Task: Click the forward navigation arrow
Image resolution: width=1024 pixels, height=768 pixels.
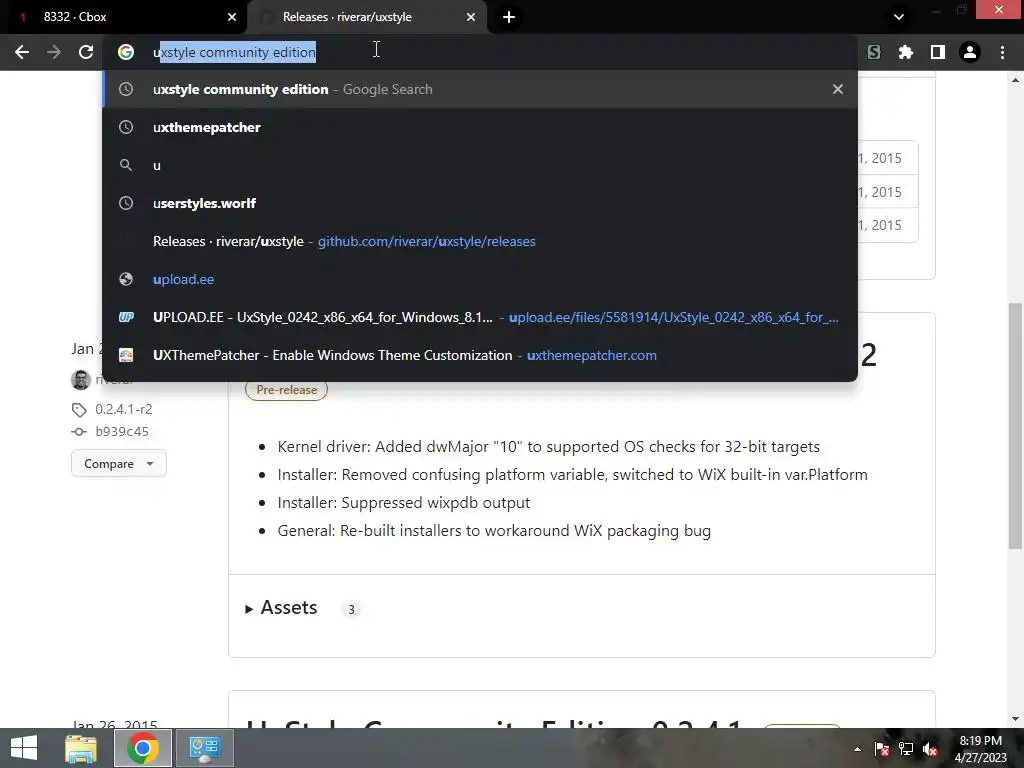Action: (54, 52)
